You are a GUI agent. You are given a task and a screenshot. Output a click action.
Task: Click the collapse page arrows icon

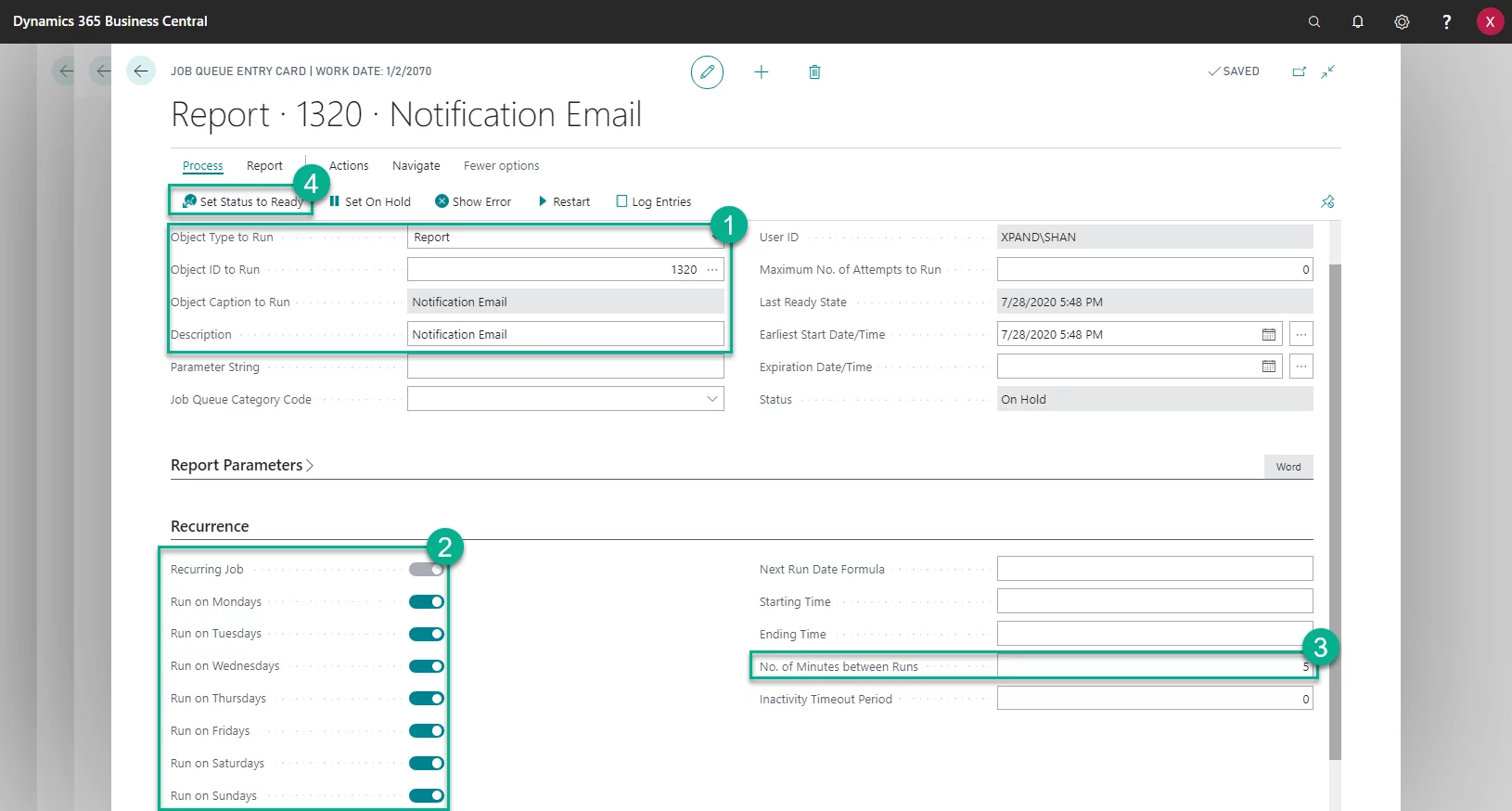1328,71
